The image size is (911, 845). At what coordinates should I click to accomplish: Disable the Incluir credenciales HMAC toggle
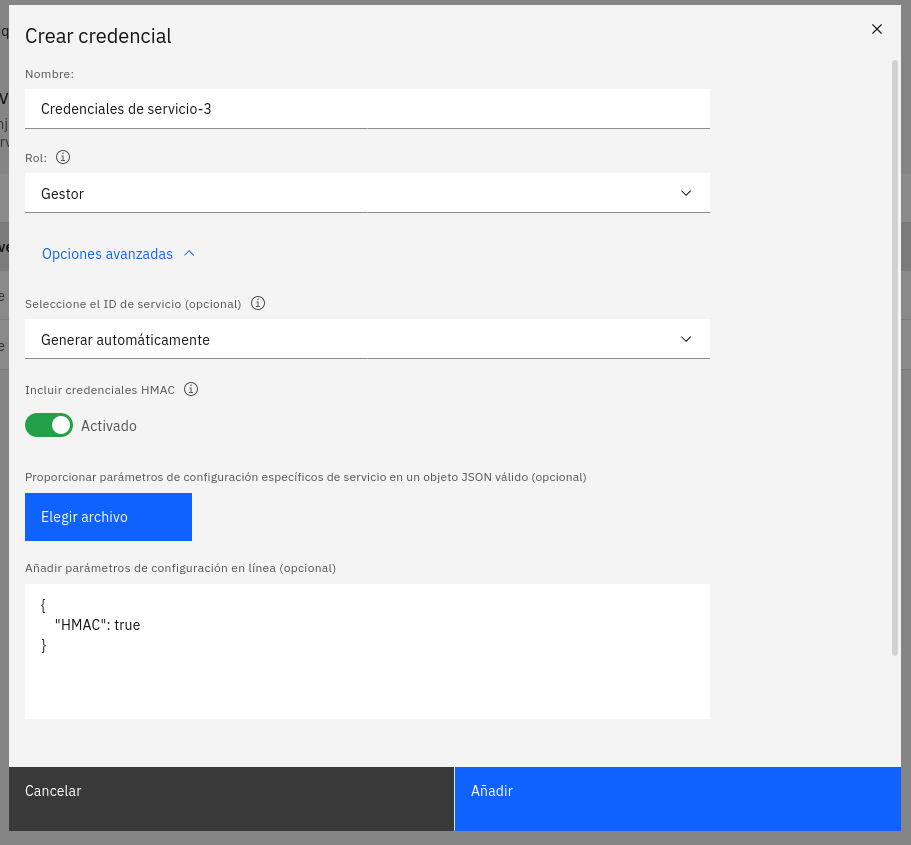(x=49, y=425)
